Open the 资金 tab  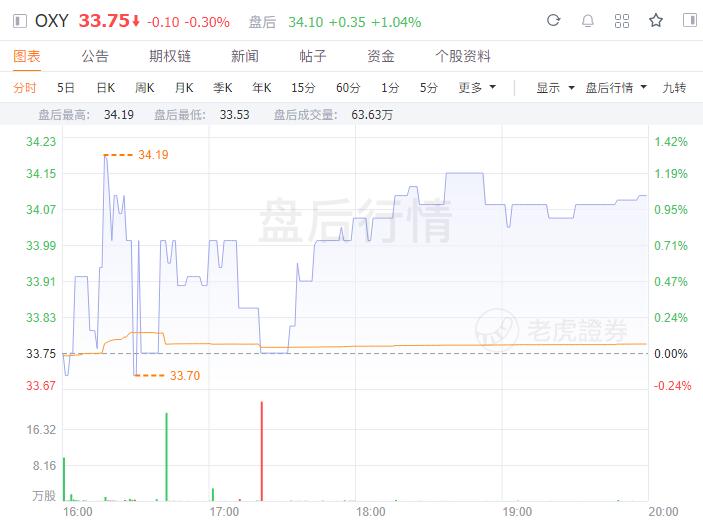point(381,56)
